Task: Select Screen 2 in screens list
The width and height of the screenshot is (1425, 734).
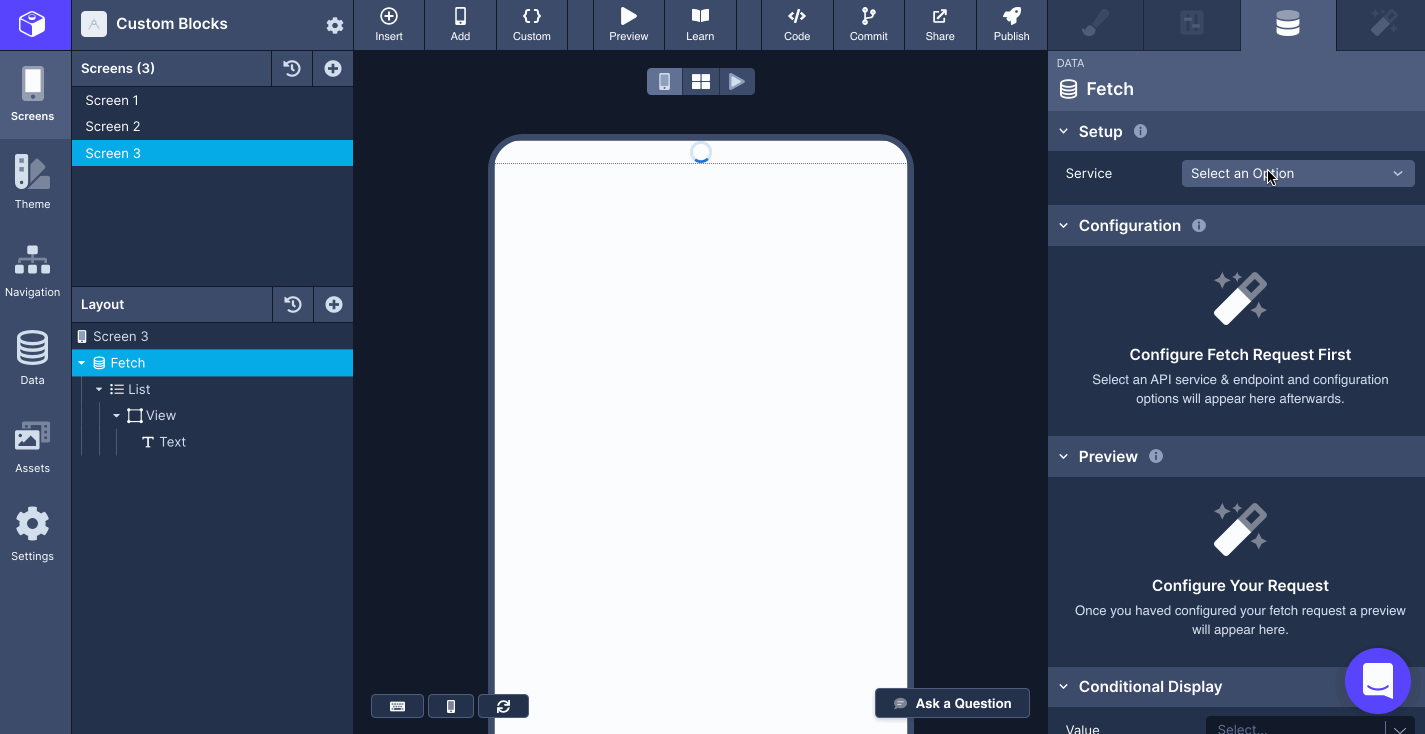Action: coord(113,126)
